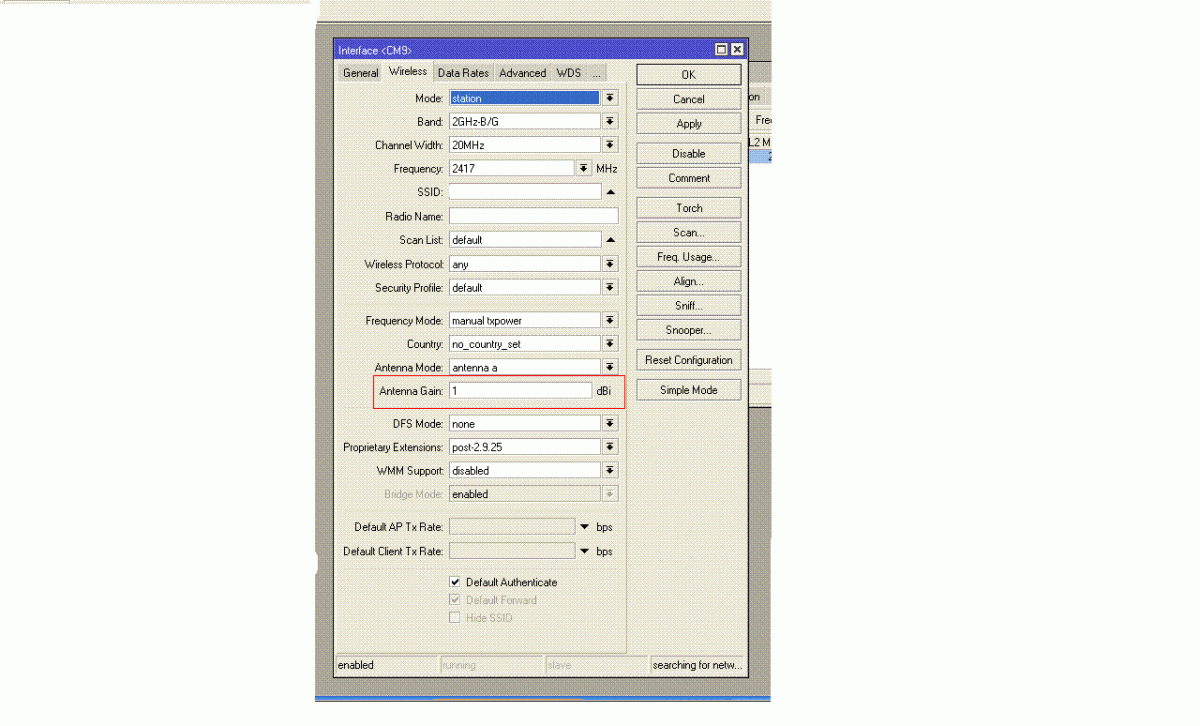Open the Advanced tab

coord(522,73)
